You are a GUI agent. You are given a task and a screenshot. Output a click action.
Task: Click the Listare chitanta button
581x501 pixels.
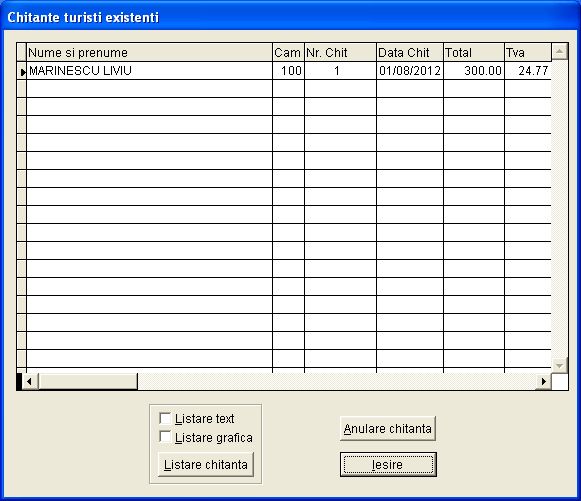click(206, 464)
